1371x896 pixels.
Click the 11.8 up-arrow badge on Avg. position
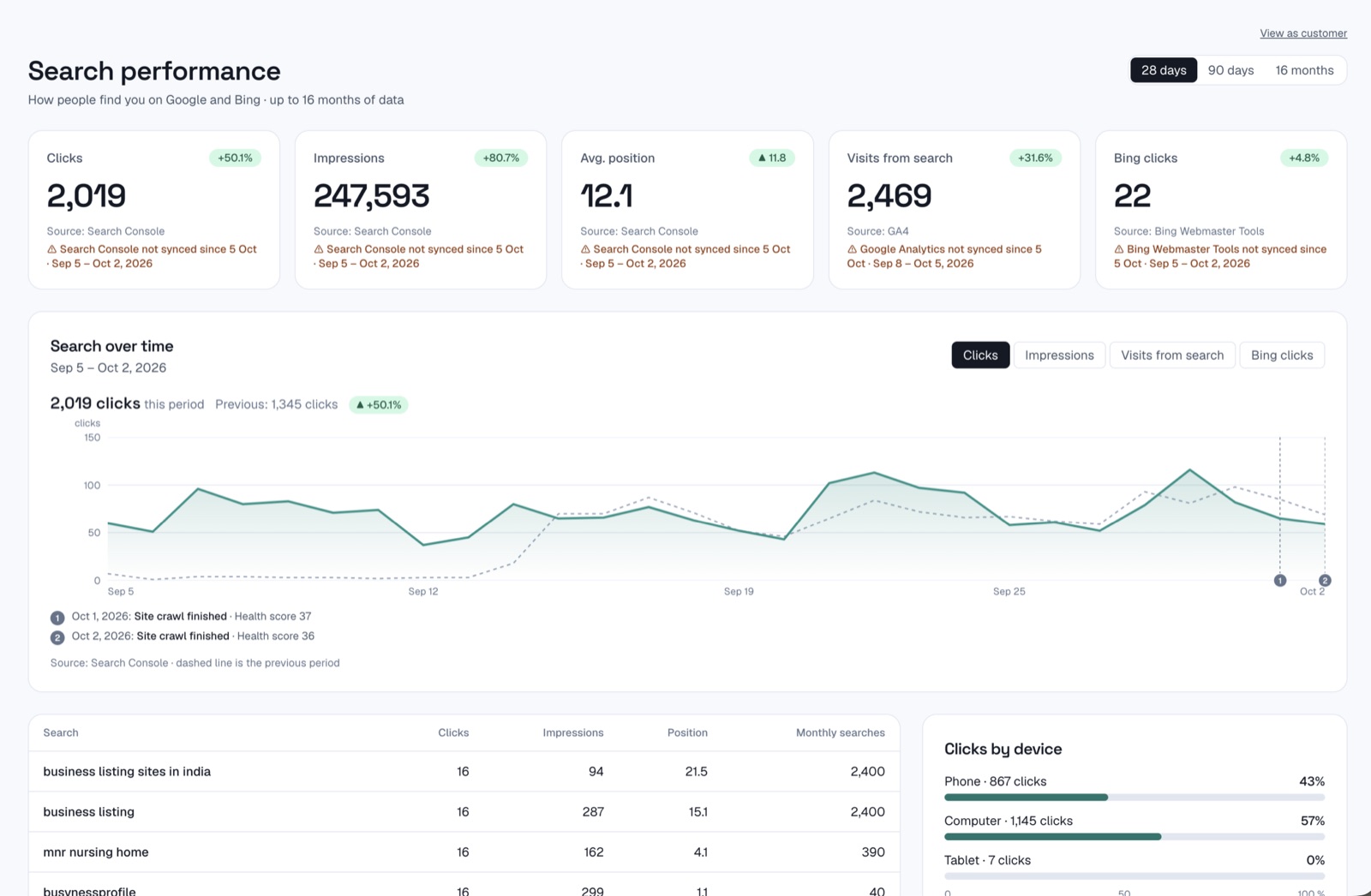pos(772,158)
